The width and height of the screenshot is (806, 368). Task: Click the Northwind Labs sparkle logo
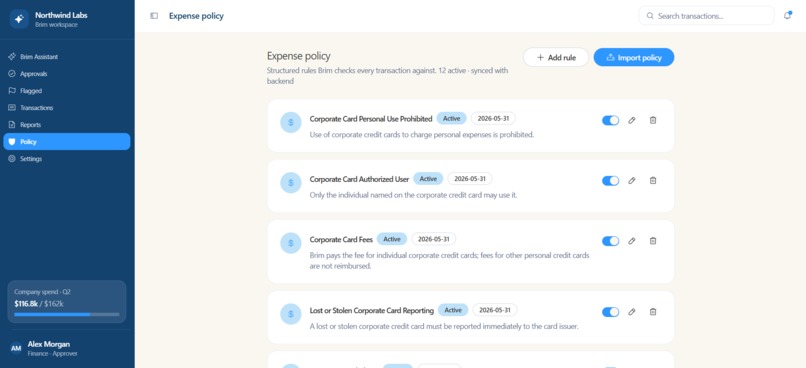(19, 19)
